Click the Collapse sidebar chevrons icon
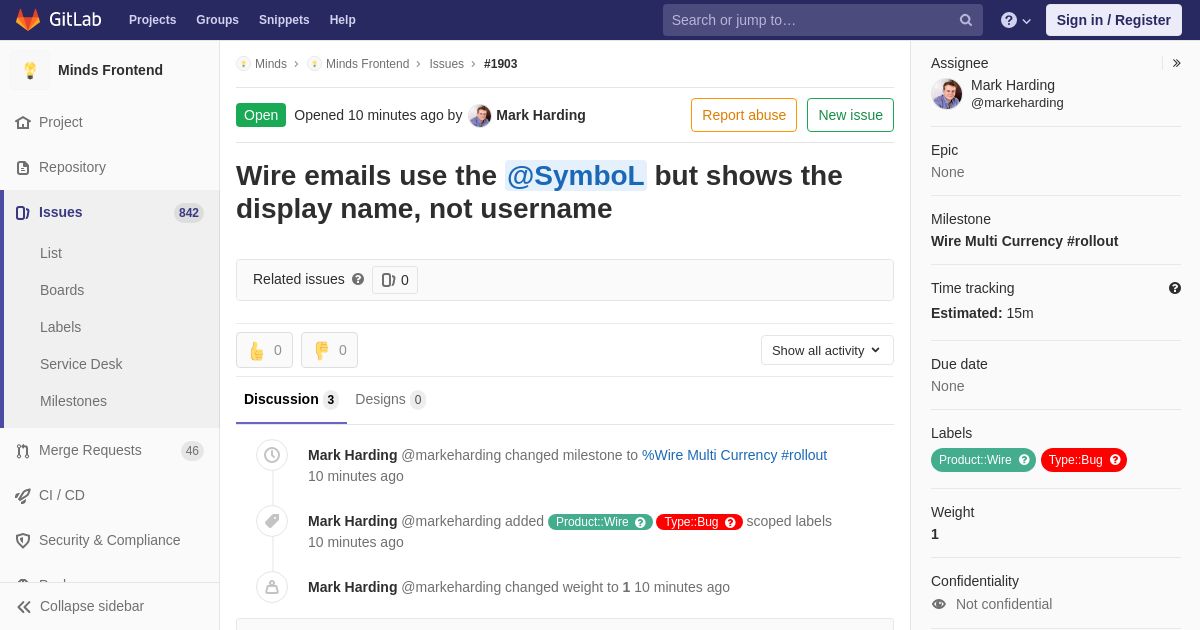This screenshot has width=1200, height=630. tap(24, 606)
